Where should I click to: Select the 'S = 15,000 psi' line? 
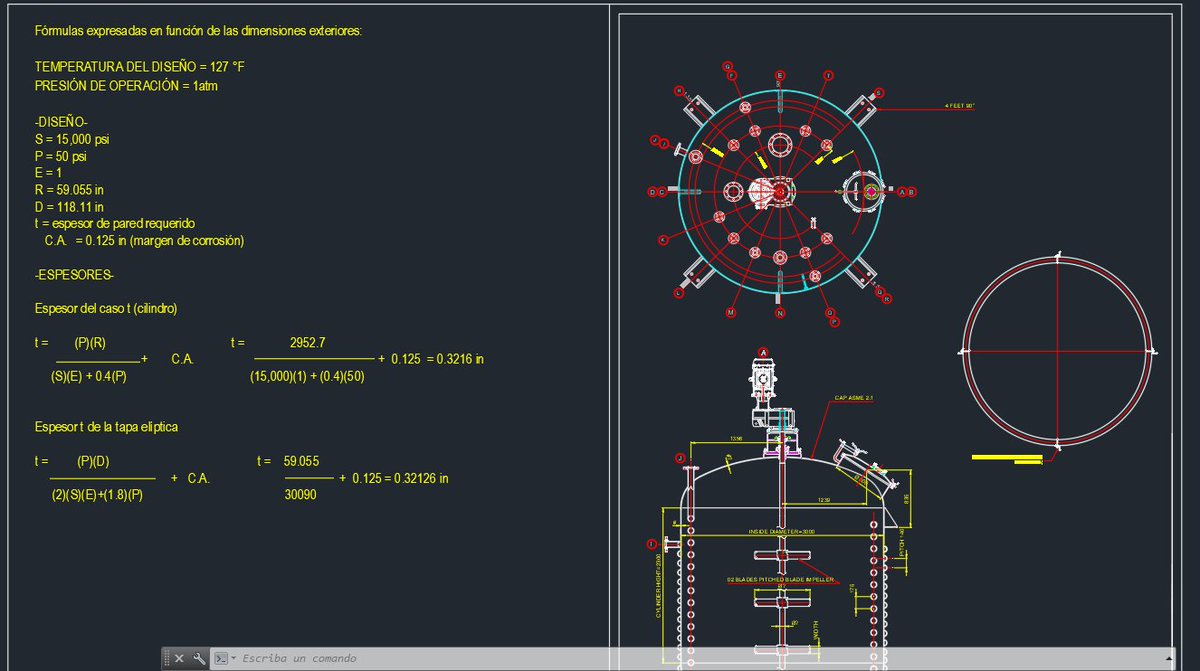point(72,139)
